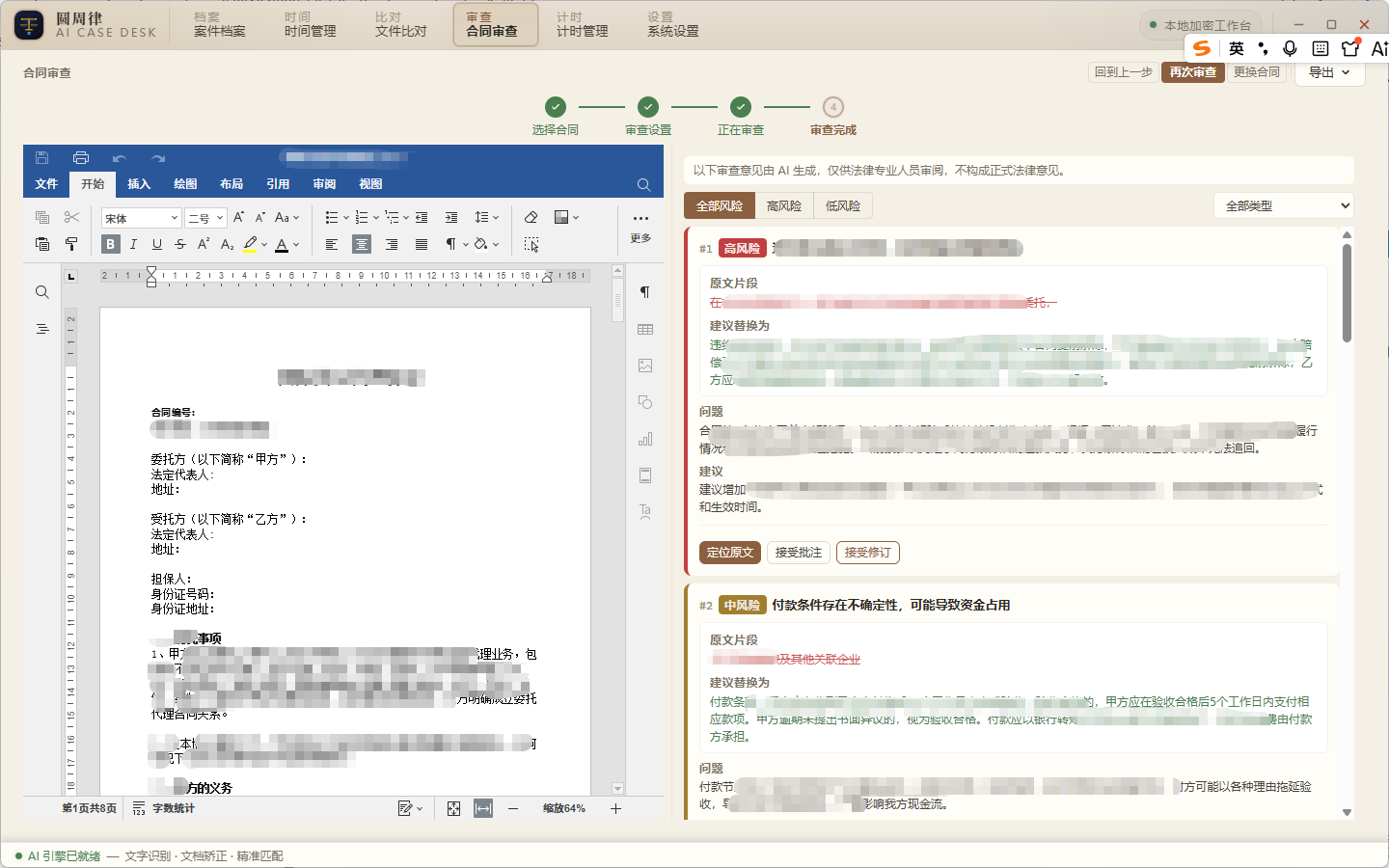The height and width of the screenshot is (868, 1389).
Task: Filter risks by the 高风险 tab
Action: click(784, 205)
